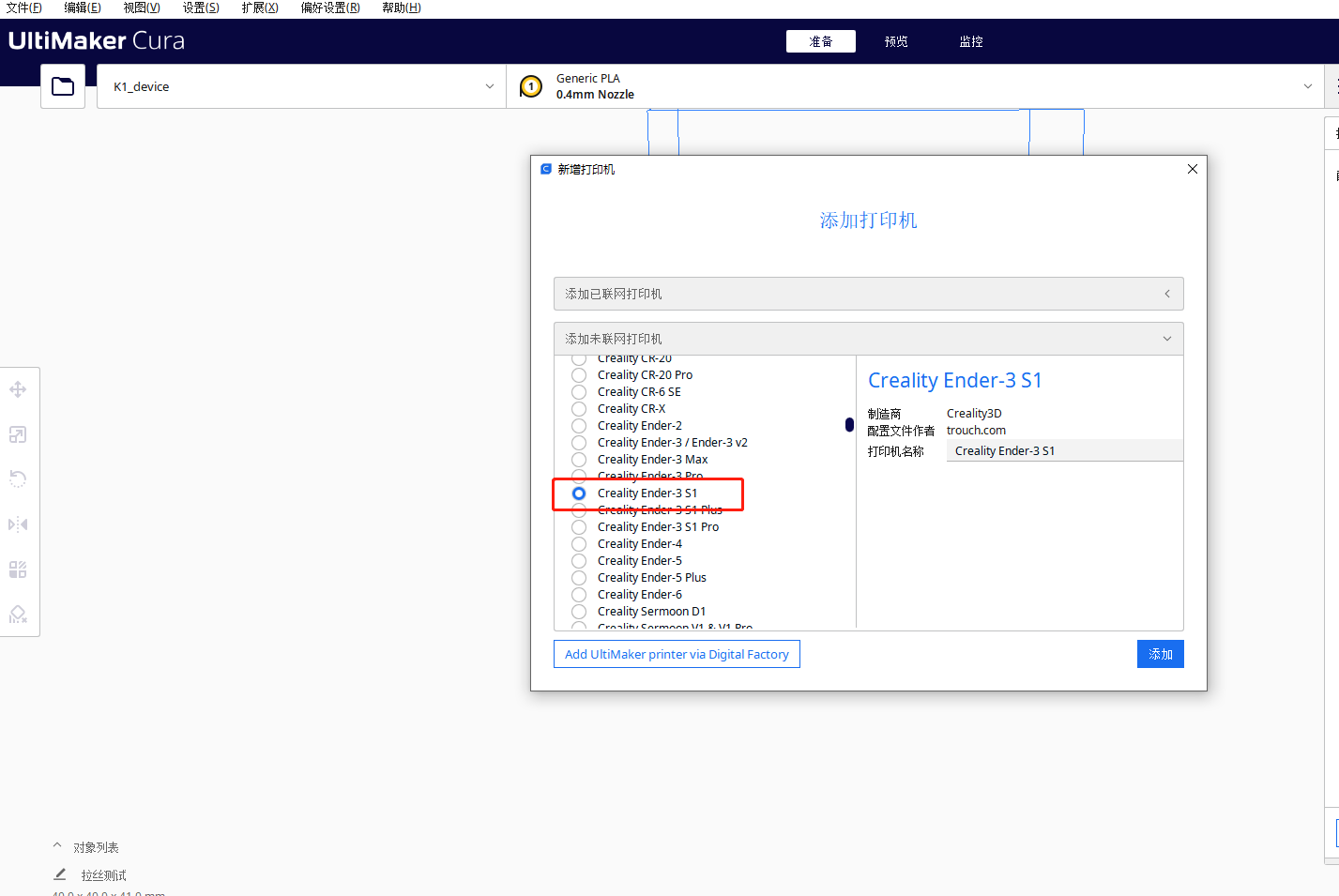This screenshot has width=1339, height=896.
Task: Click the 添加 button
Action: click(x=1161, y=654)
